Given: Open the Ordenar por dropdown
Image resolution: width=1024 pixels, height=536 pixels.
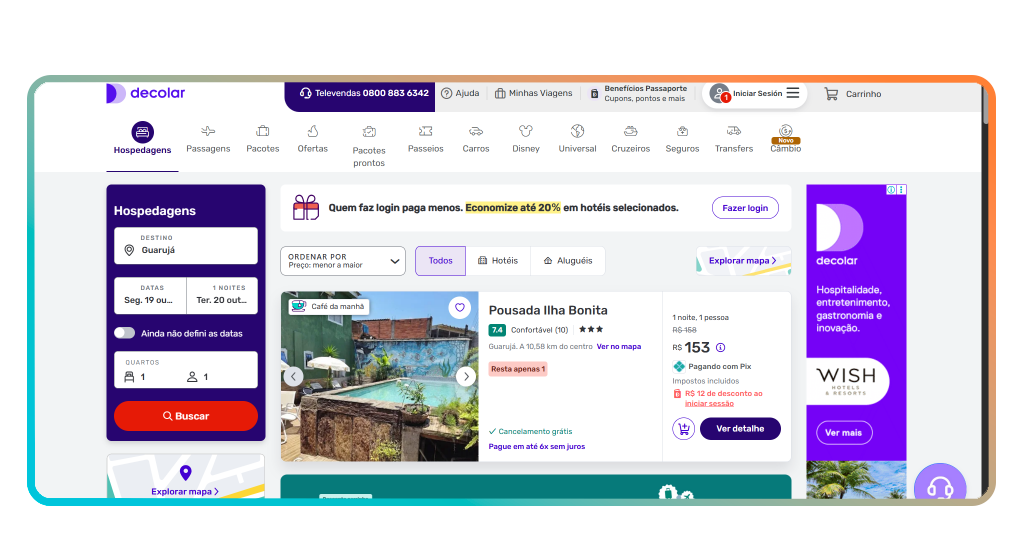Looking at the screenshot, I should [x=343, y=261].
